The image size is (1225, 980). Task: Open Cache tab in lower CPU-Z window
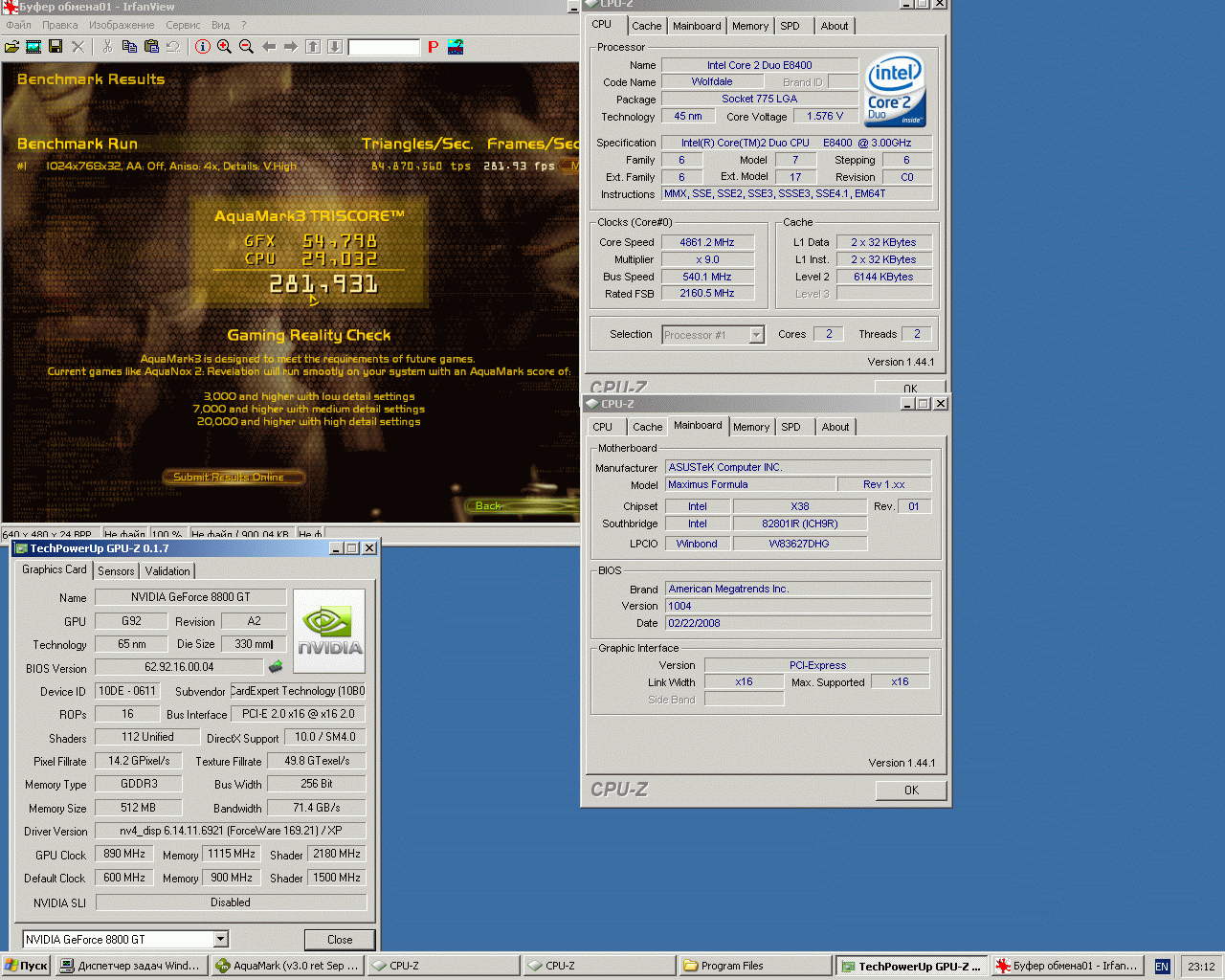[648, 427]
